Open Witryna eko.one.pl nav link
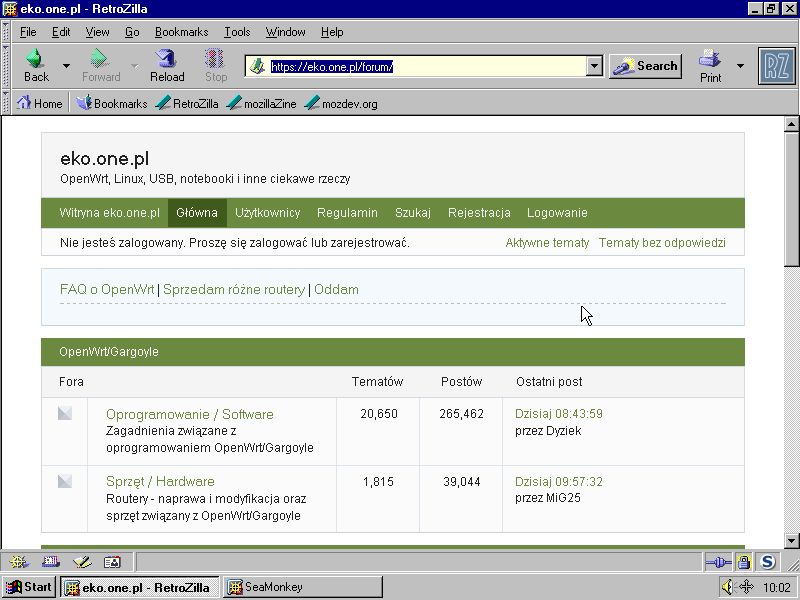 pyautogui.click(x=109, y=213)
